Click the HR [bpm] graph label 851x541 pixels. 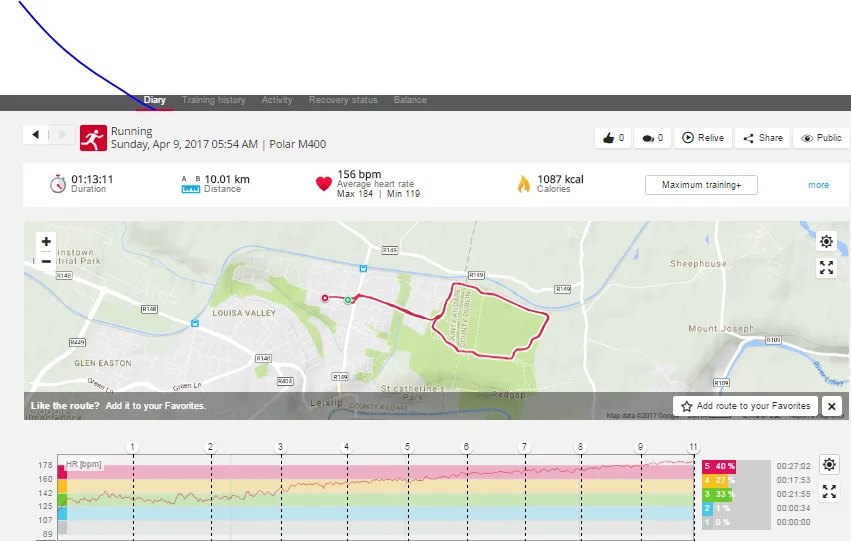coord(83,464)
